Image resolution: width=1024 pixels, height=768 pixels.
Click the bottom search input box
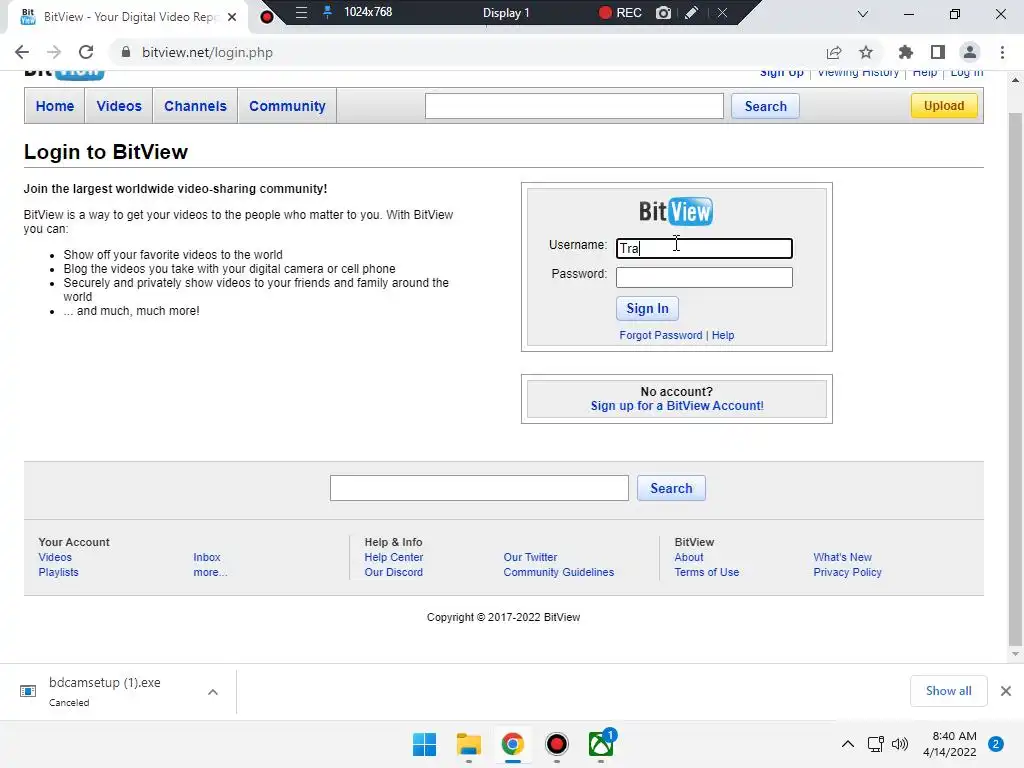pyautogui.click(x=479, y=488)
